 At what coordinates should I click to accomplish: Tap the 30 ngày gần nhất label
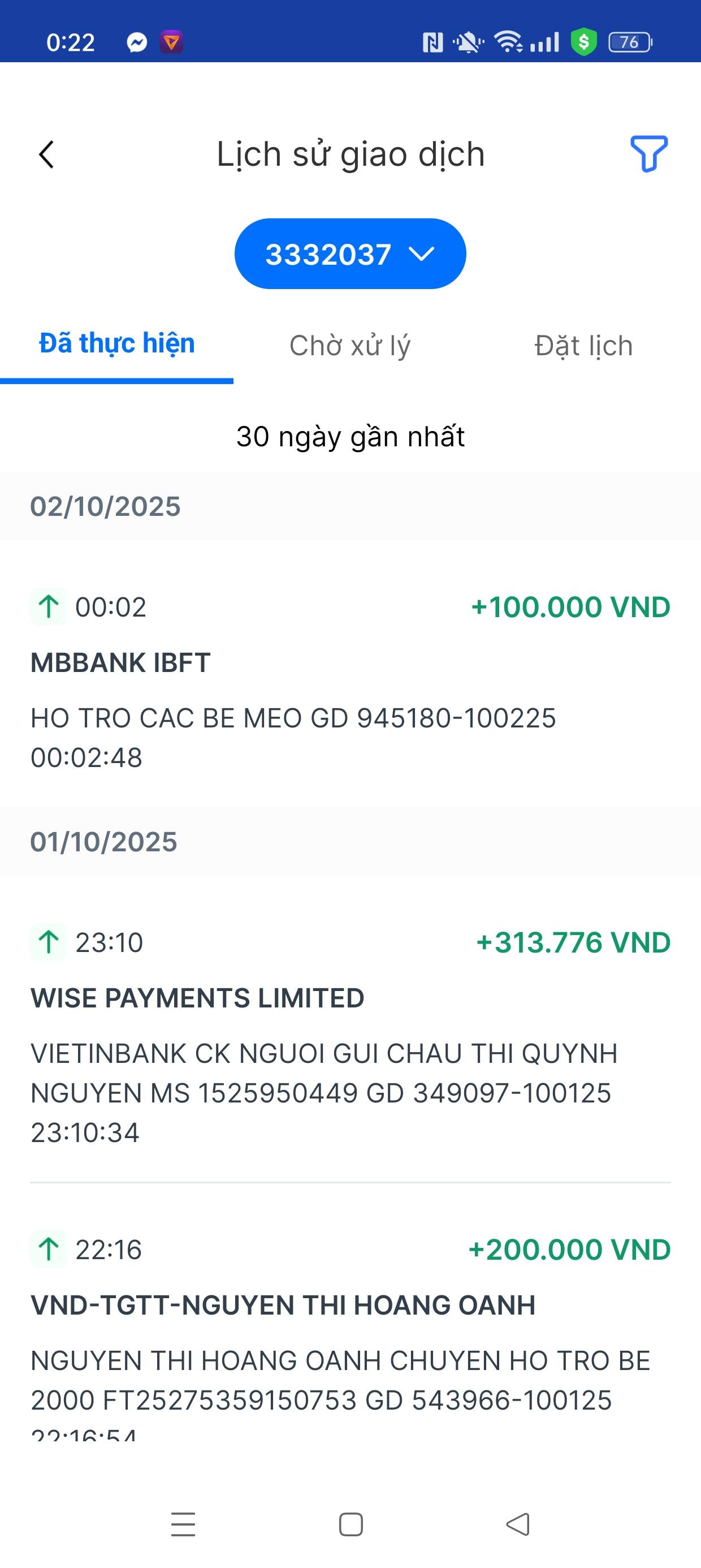click(350, 437)
